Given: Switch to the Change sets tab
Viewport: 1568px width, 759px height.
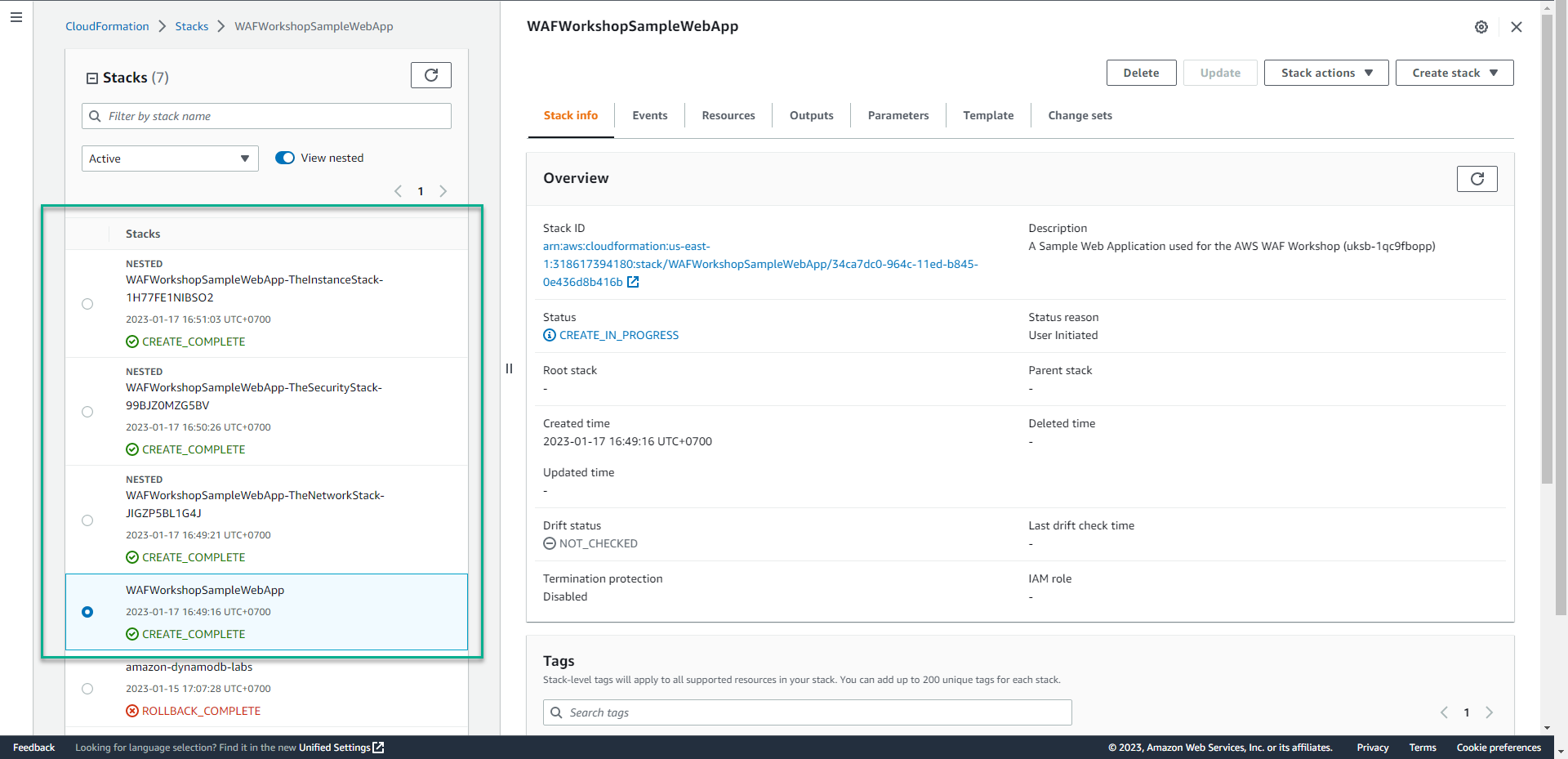Looking at the screenshot, I should pos(1080,115).
